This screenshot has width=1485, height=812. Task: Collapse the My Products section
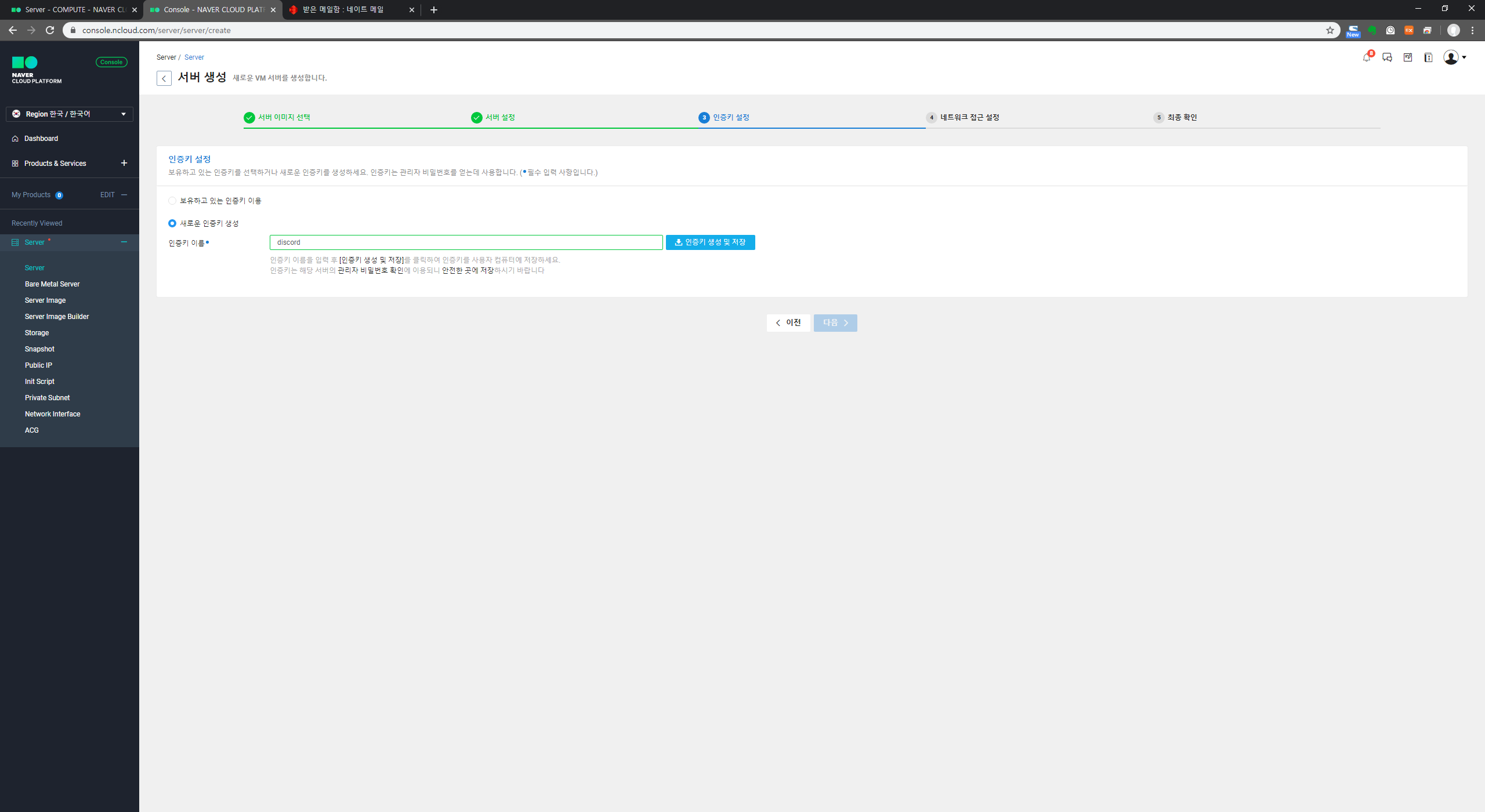[124, 195]
